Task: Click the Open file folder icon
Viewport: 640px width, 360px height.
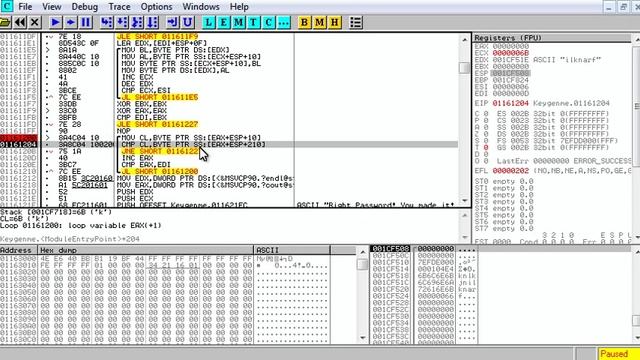Action: 5,22
